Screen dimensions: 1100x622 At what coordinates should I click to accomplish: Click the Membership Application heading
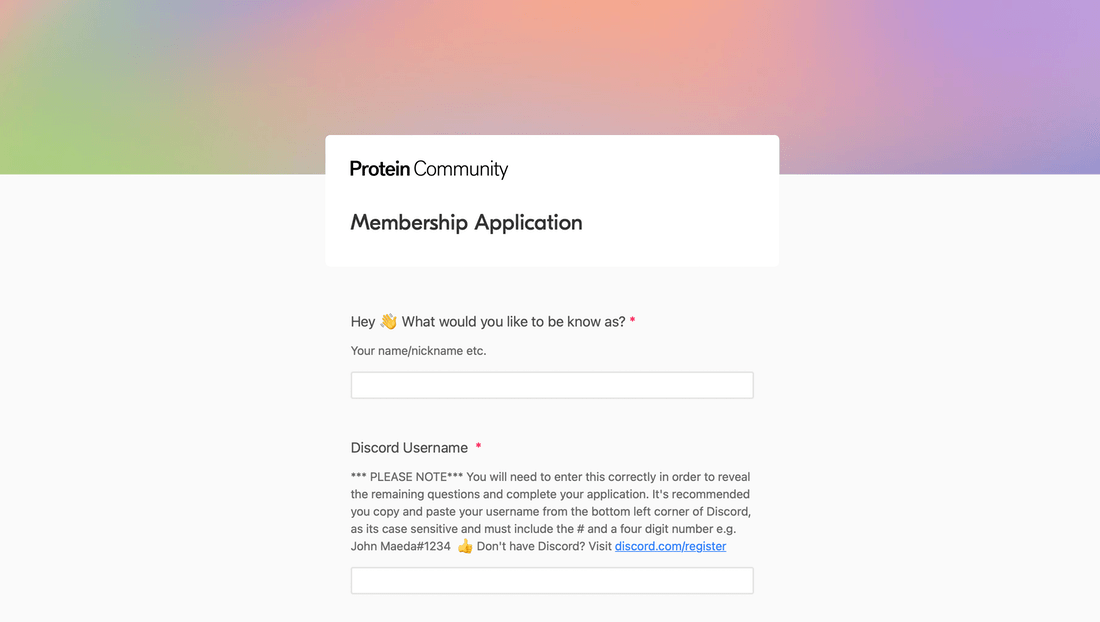(467, 222)
